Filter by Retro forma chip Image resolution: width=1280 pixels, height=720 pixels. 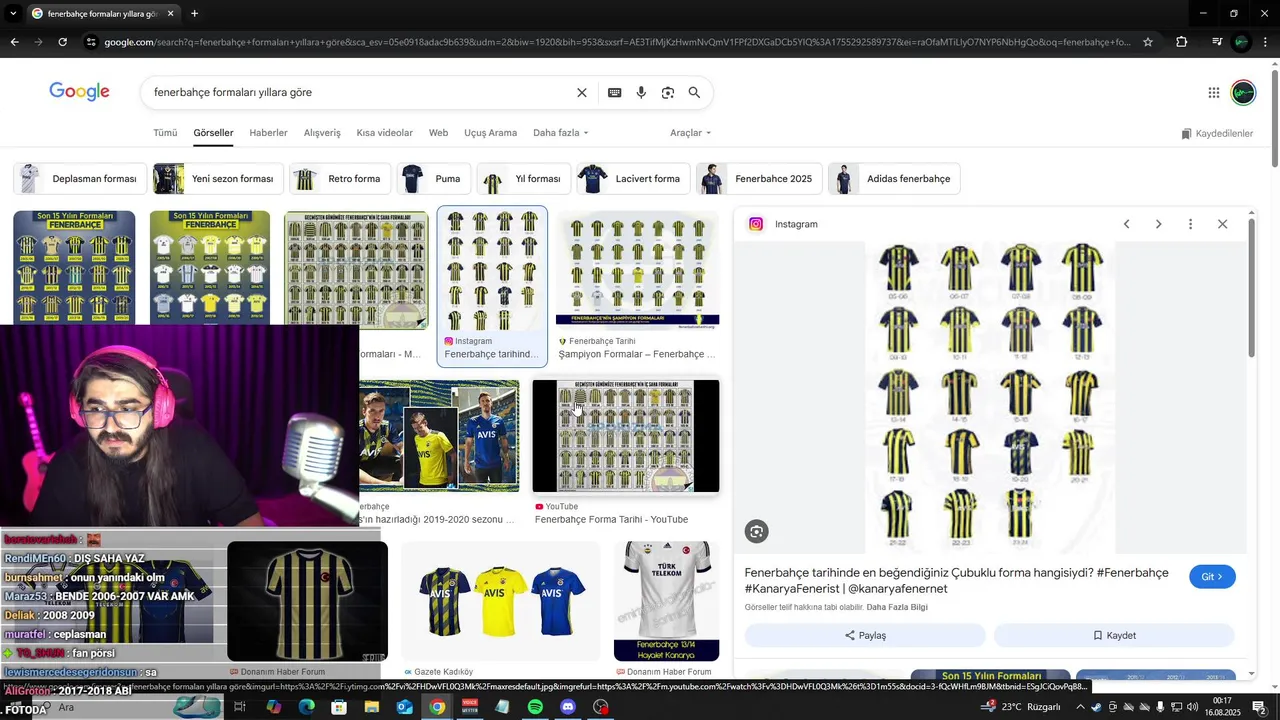(340, 179)
